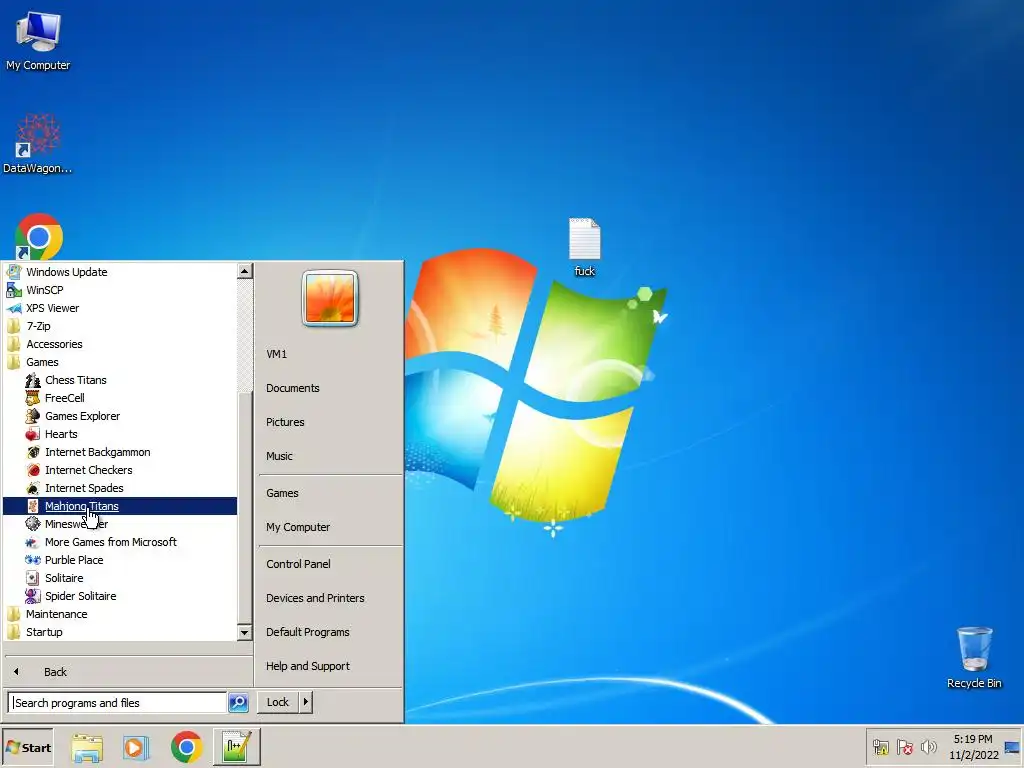Open the Action Center flag icon
This screenshot has height=768, width=1024.
pos(904,747)
